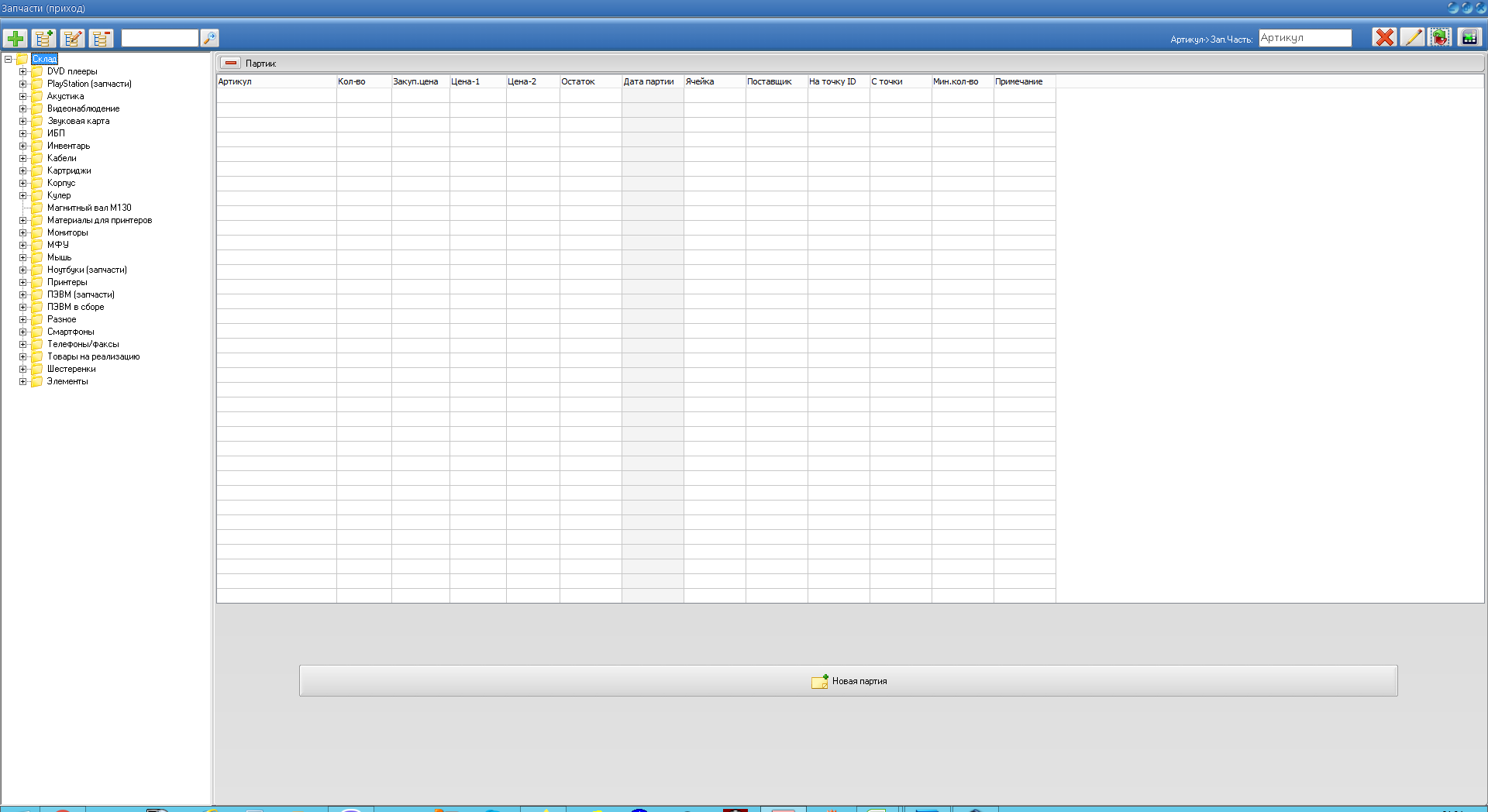Click the red minus button beside Партии
Viewport: 1488px width, 812px height.
point(230,64)
